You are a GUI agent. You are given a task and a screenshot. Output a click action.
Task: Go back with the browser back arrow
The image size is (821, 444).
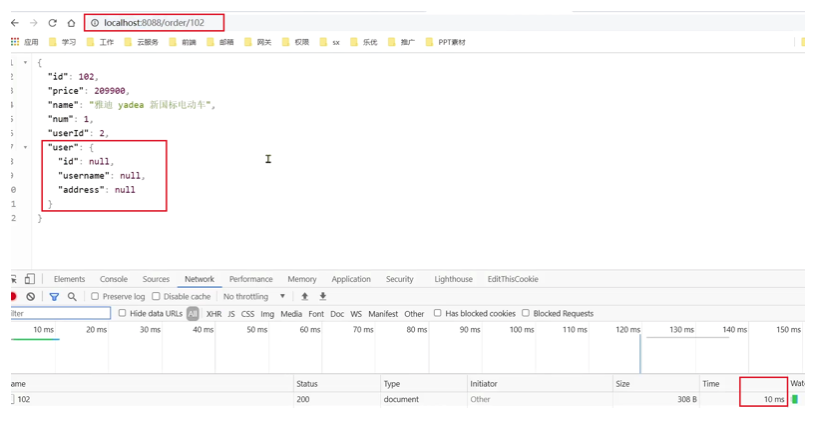[x=15, y=23]
